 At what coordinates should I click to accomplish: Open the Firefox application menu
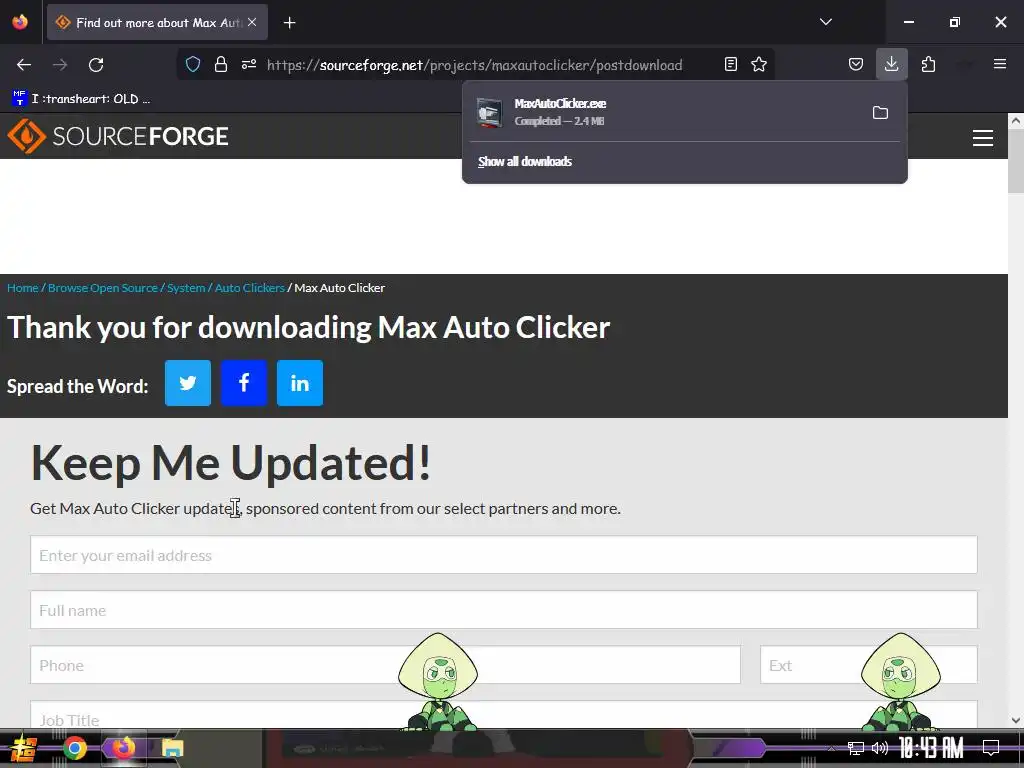(1000, 64)
